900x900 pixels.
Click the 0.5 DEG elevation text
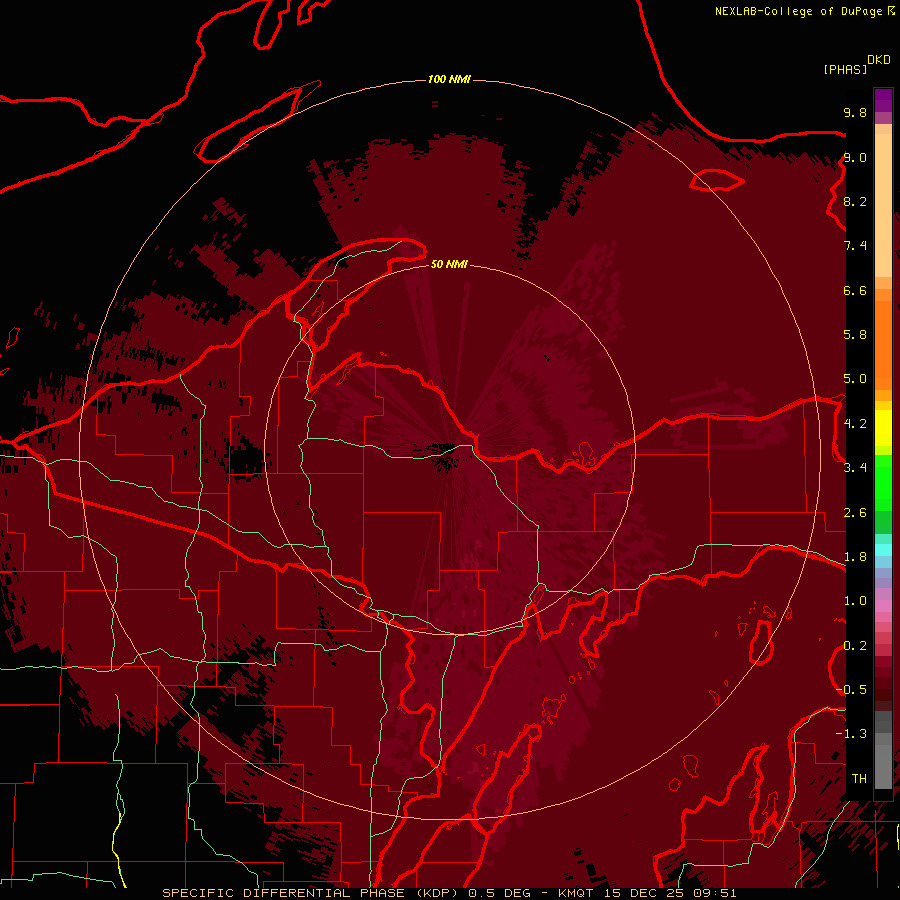coord(499,893)
